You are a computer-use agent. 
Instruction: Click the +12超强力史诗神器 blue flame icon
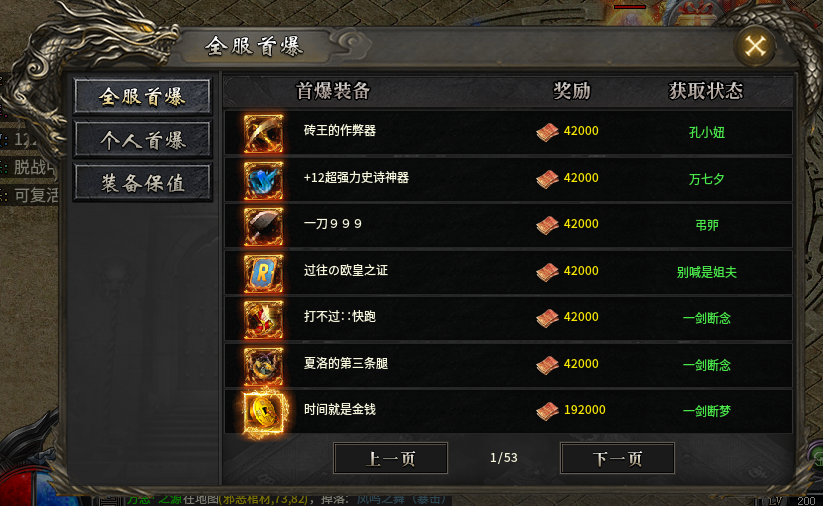[x=263, y=181]
